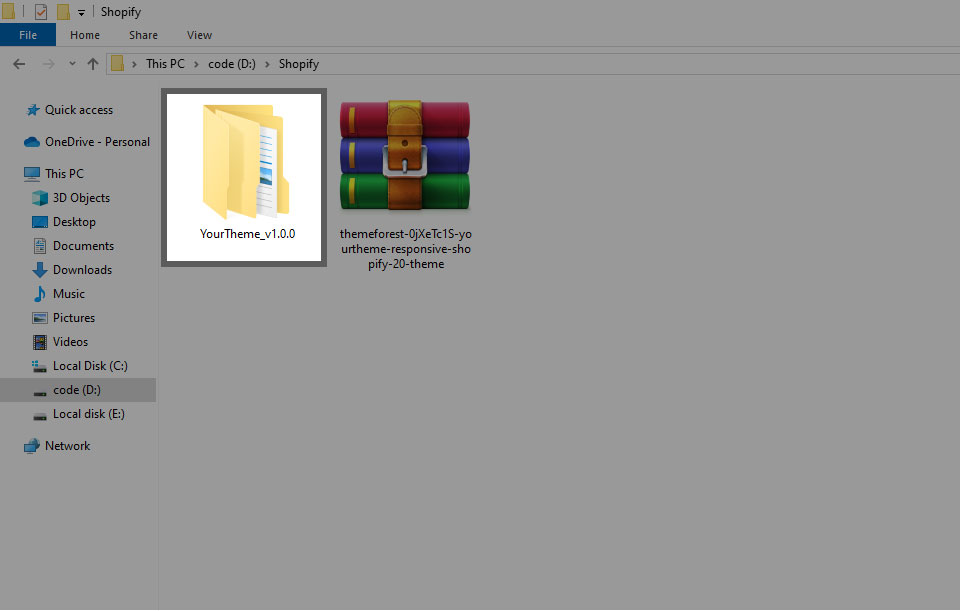This screenshot has width=960, height=611.
Task: Click the Music note icon
Action: tap(40, 294)
